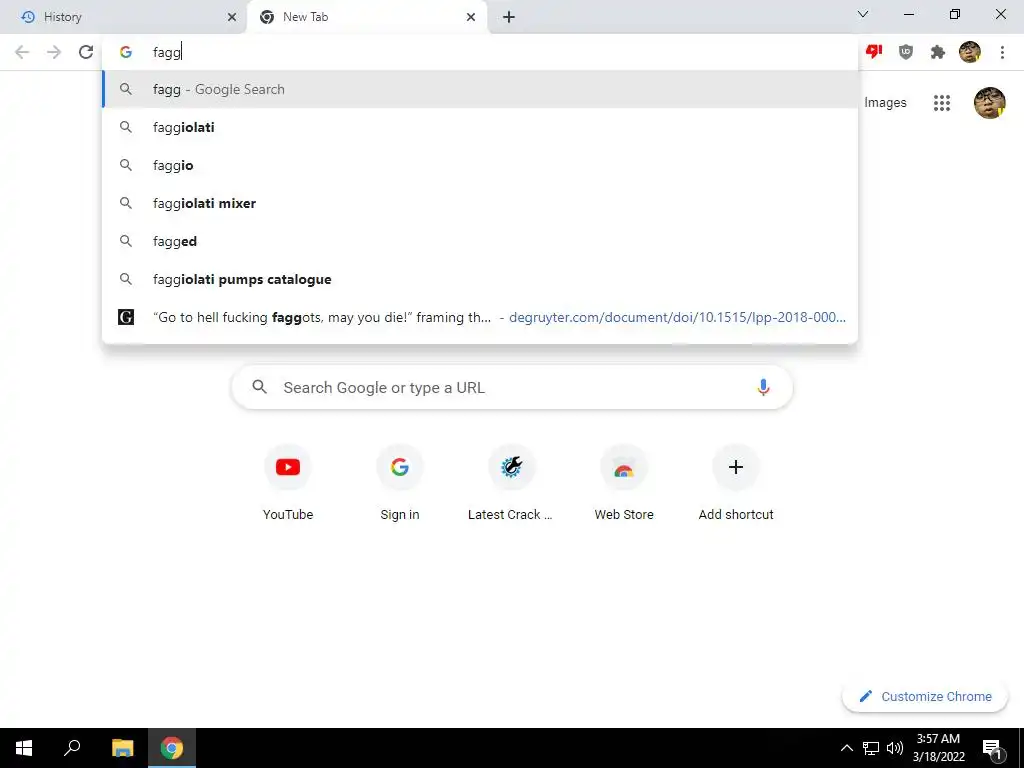1024x768 pixels.
Task: Click the Images link
Action: pyautogui.click(x=885, y=103)
